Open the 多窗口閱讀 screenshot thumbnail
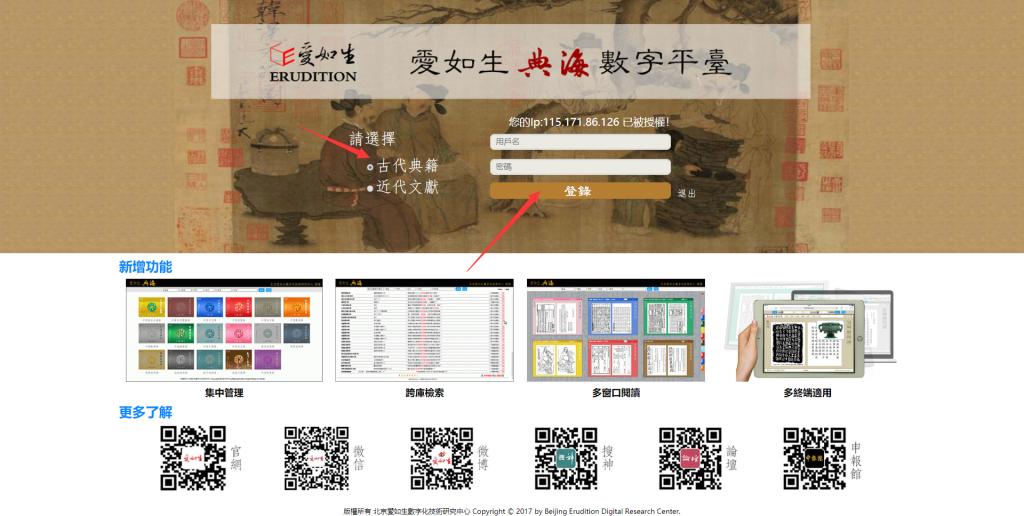The image size is (1024, 516). point(615,330)
